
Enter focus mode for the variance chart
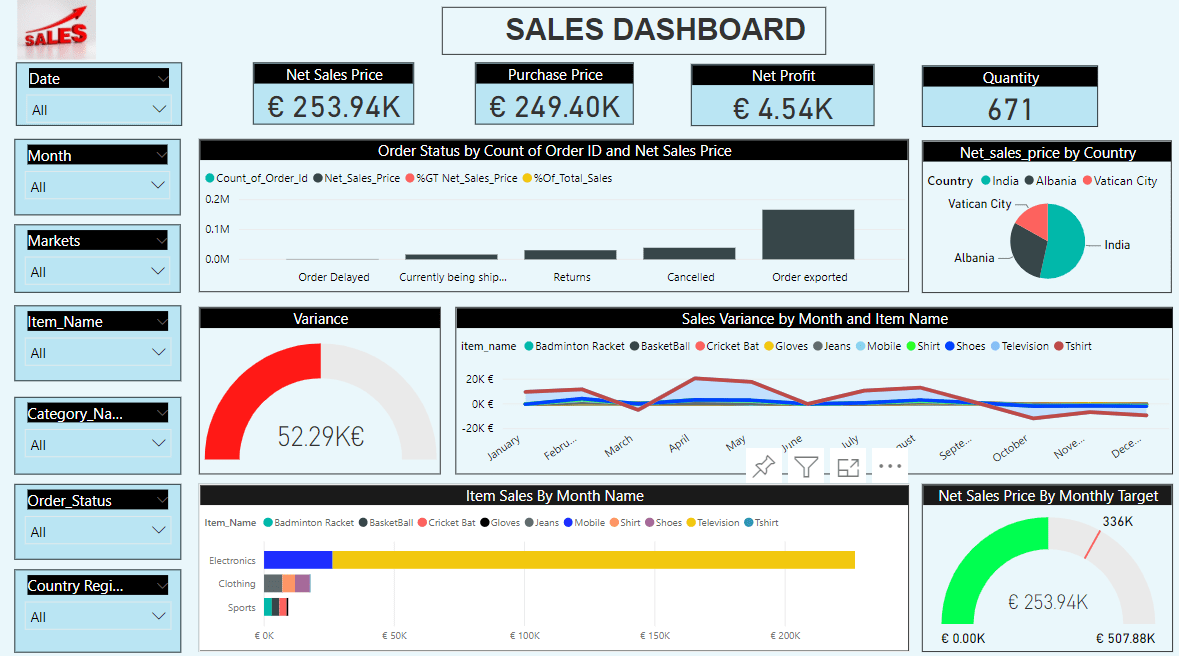point(848,467)
